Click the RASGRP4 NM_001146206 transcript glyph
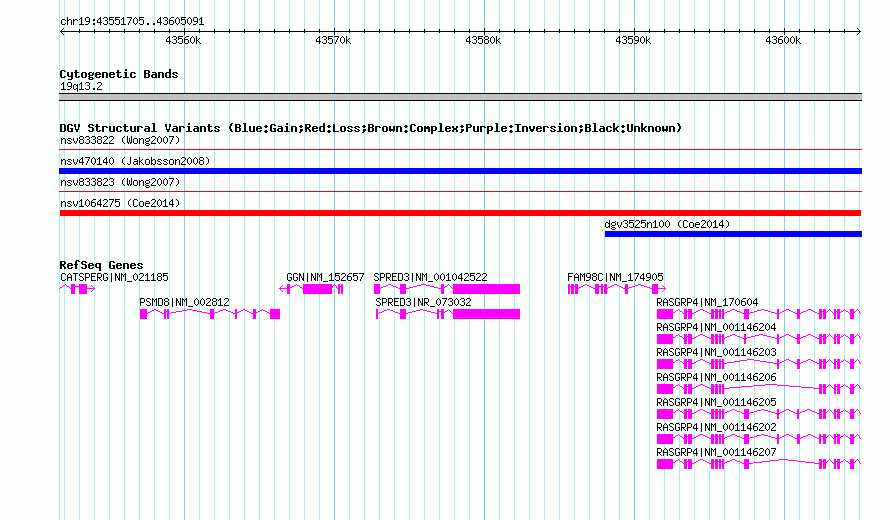890x520 pixels. tap(759, 389)
